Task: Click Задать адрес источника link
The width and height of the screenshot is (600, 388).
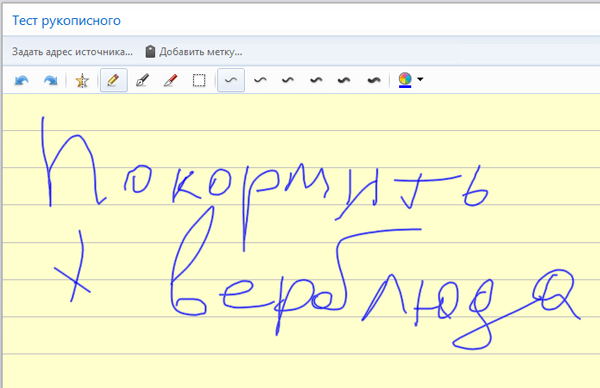Action: point(72,52)
